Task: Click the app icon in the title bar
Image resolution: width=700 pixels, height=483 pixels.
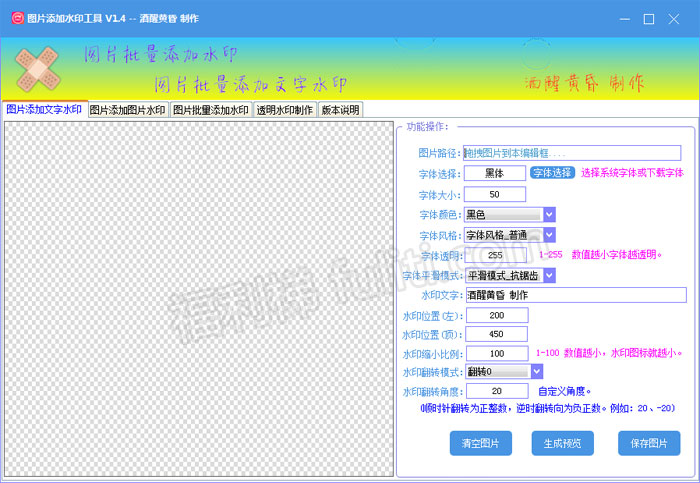Action: (x=14, y=19)
